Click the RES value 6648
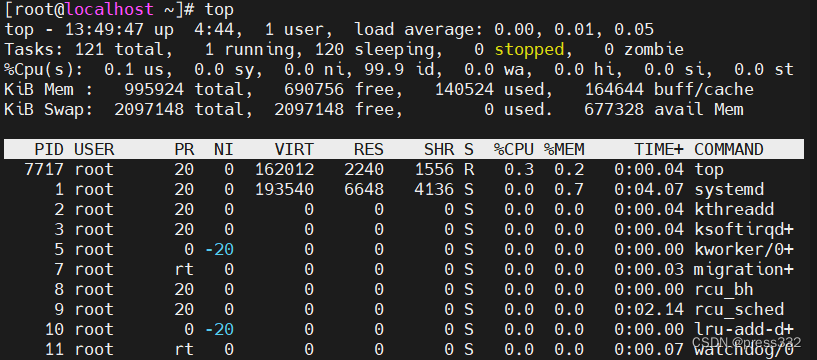The width and height of the screenshot is (817, 360). [x=364, y=189]
